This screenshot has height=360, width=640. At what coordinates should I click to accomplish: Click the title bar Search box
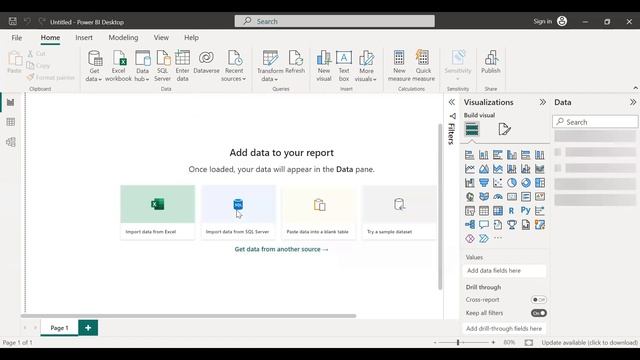335,21
